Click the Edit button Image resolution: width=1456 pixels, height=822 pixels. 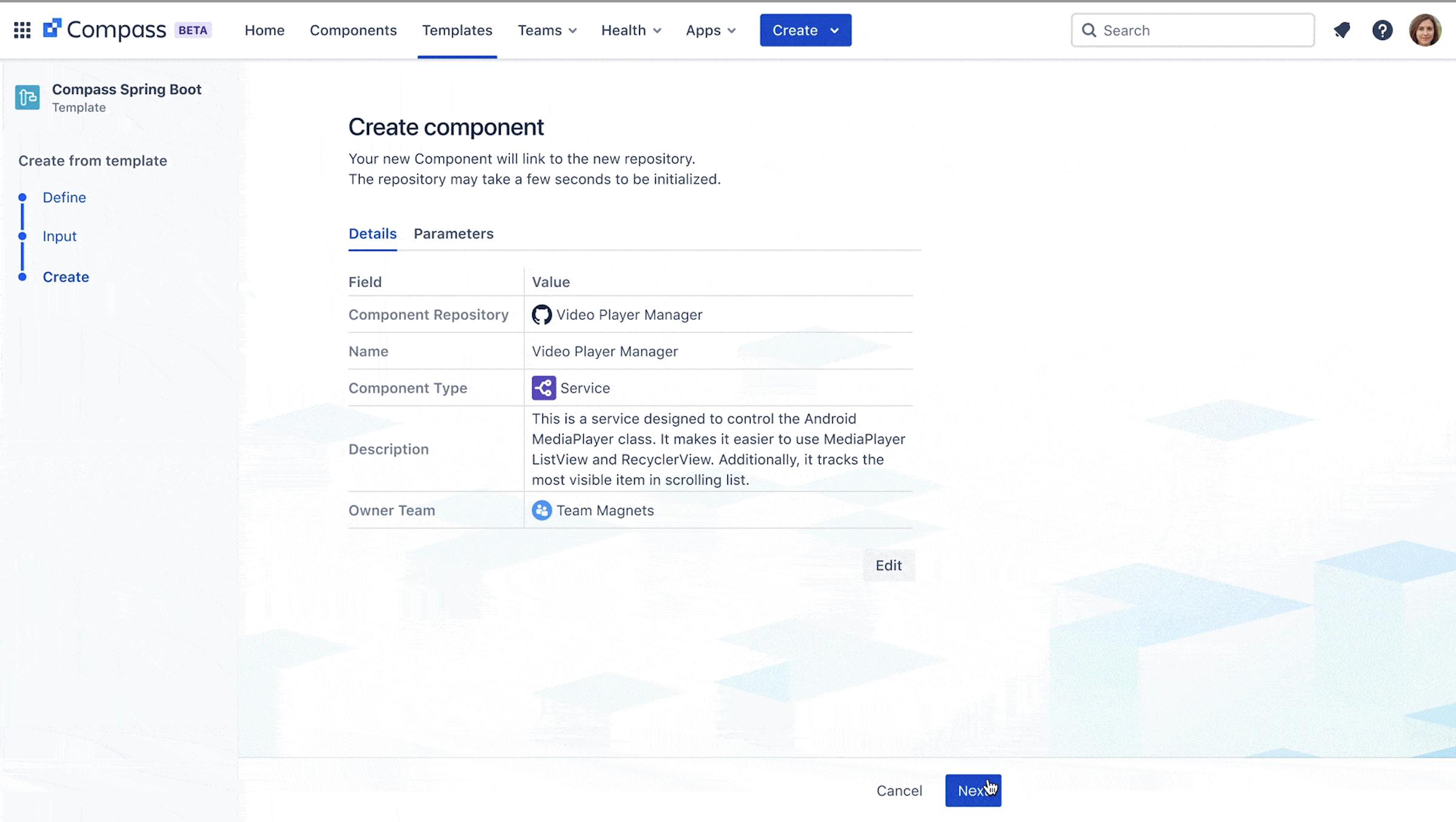889,566
